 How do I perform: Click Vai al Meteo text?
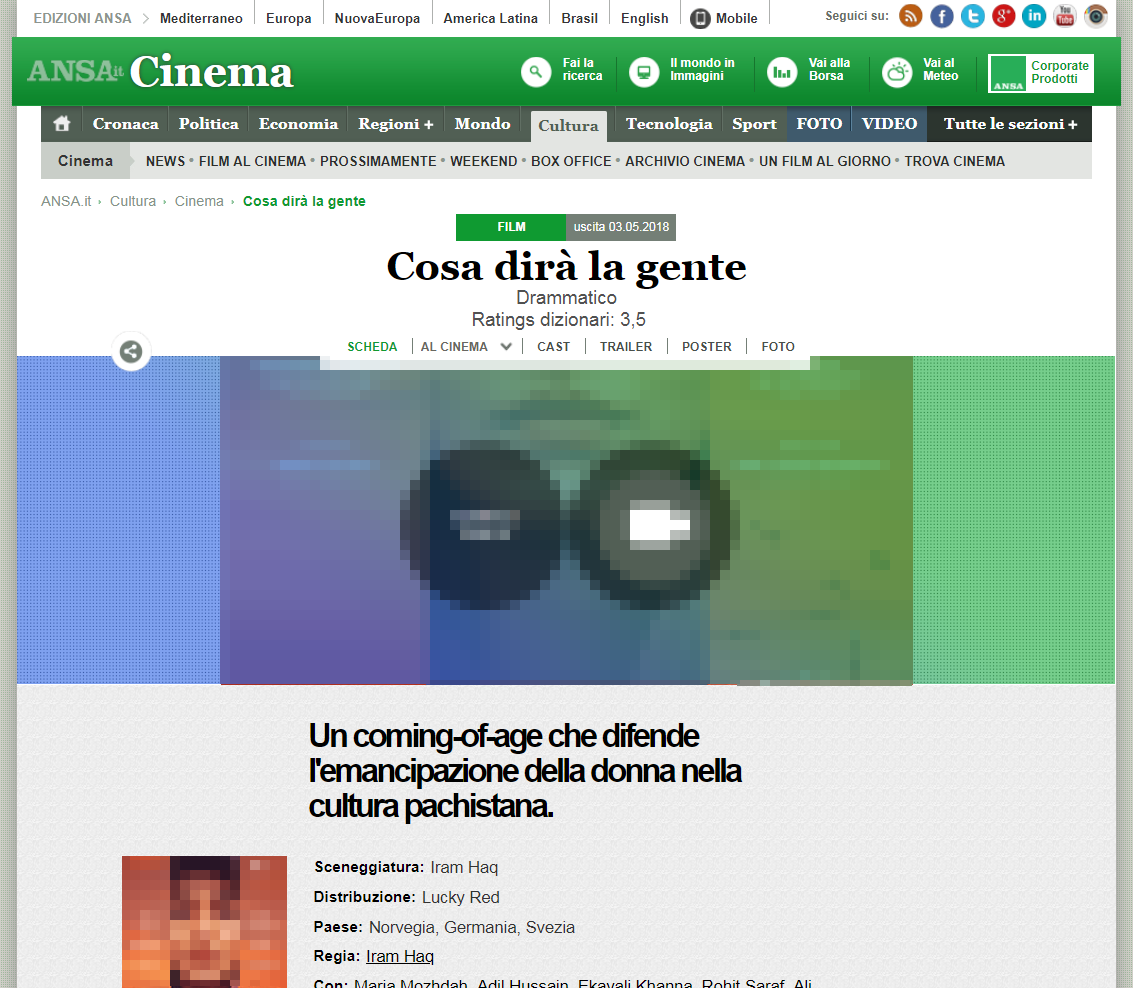940,69
